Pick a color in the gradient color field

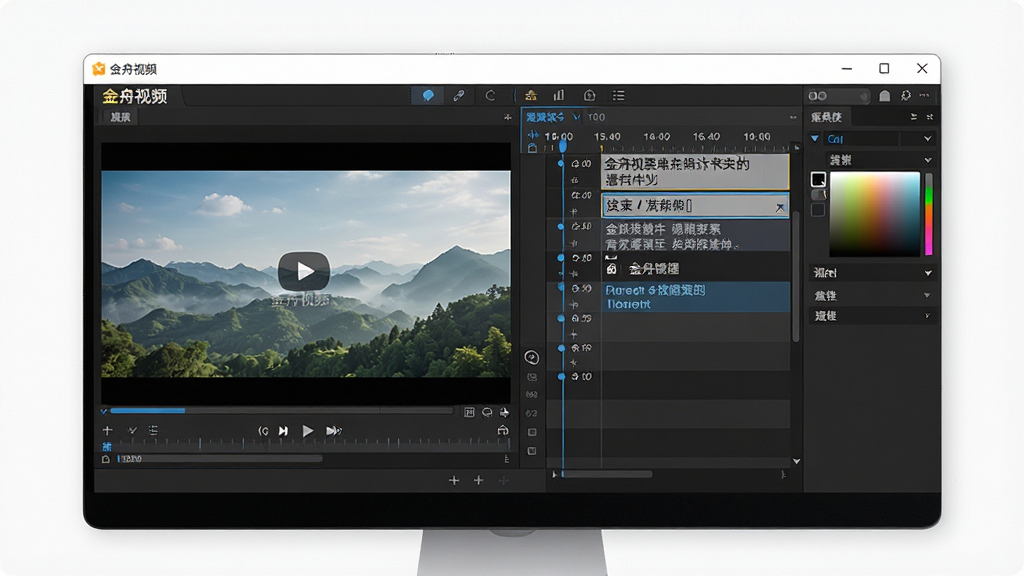(x=874, y=214)
